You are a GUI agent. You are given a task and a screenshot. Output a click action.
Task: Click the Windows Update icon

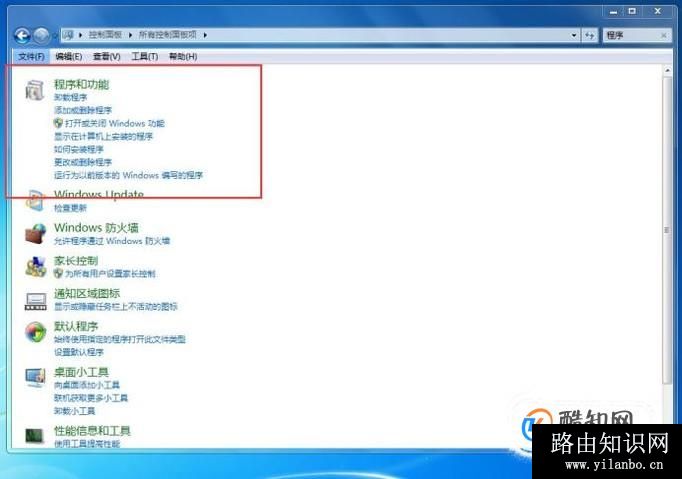[35, 201]
